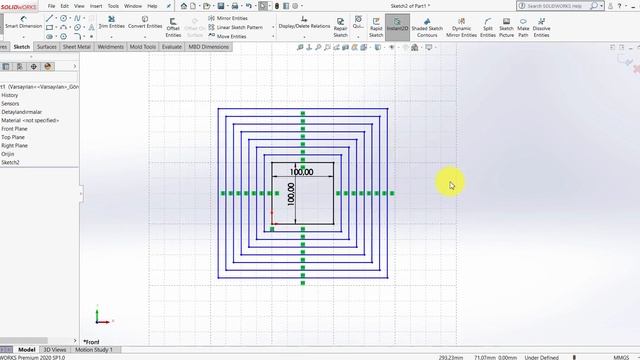This screenshot has height=360, width=640.
Task: Open the File menu
Action: pyautogui.click(x=51, y=6)
